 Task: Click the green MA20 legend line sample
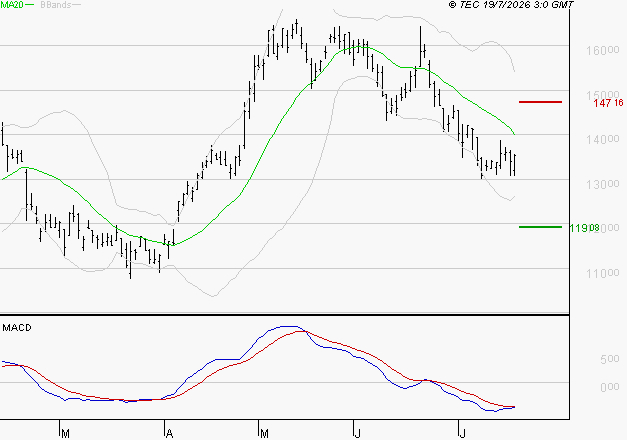pos(30,4)
